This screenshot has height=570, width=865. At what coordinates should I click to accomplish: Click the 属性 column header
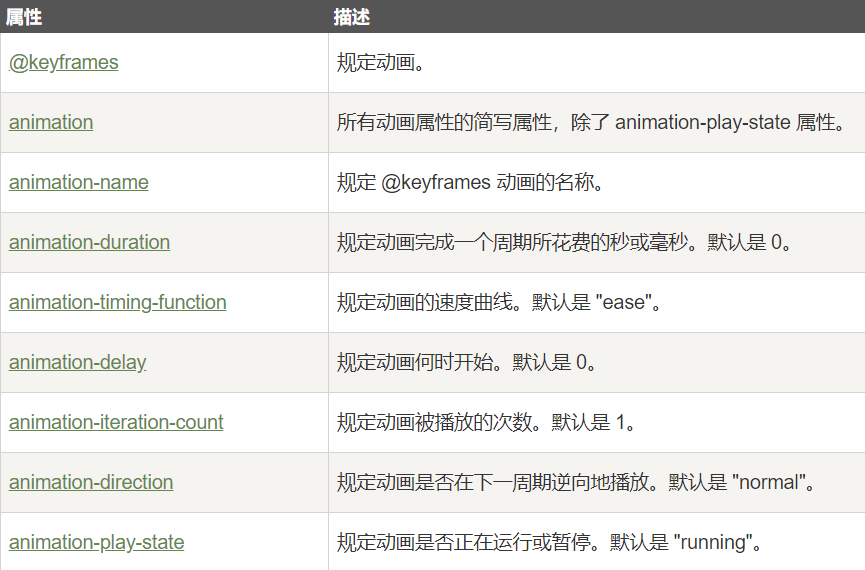pyautogui.click(x=24, y=17)
